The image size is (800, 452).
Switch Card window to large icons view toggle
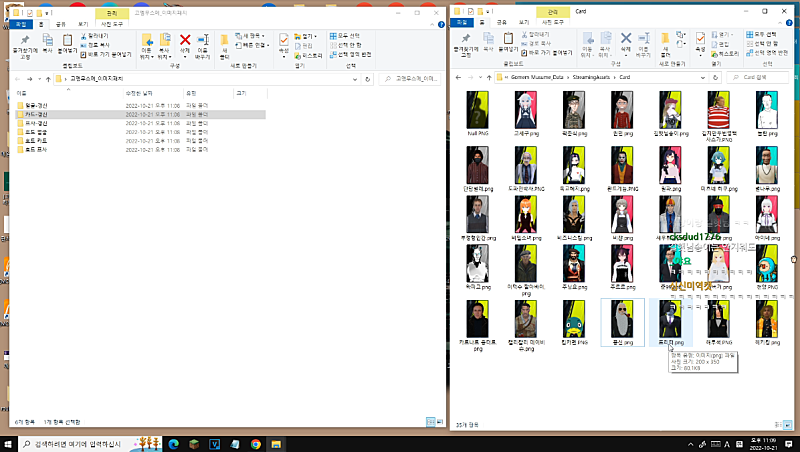(x=787, y=424)
